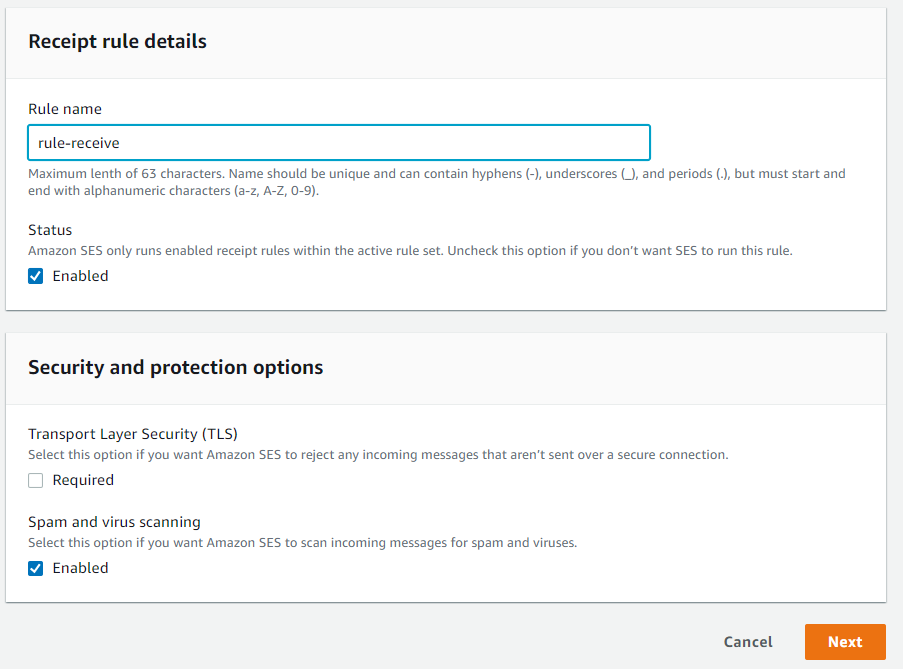Click the Enabled label under Spam scanning
Image resolution: width=903 pixels, height=669 pixels.
coord(80,568)
